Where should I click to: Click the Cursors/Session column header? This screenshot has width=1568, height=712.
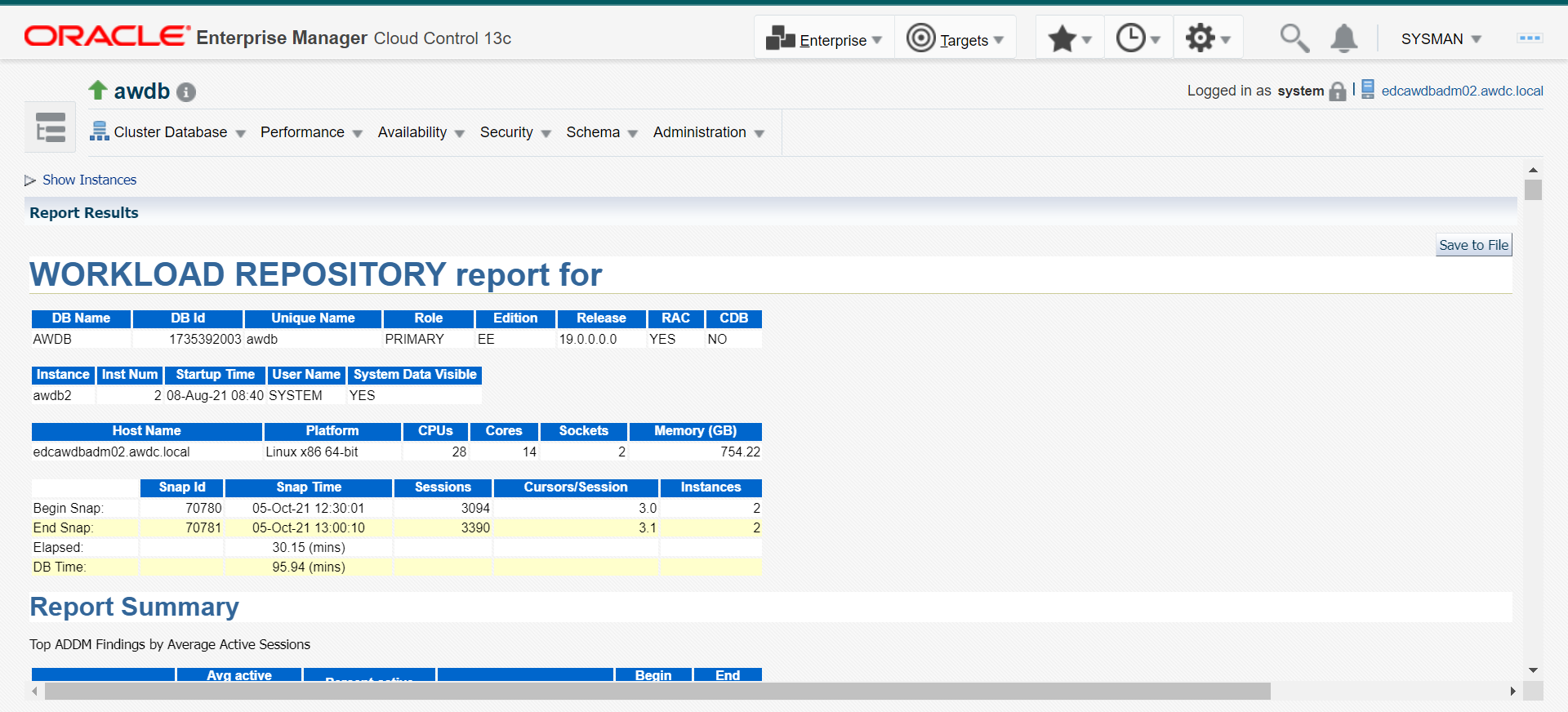576,487
